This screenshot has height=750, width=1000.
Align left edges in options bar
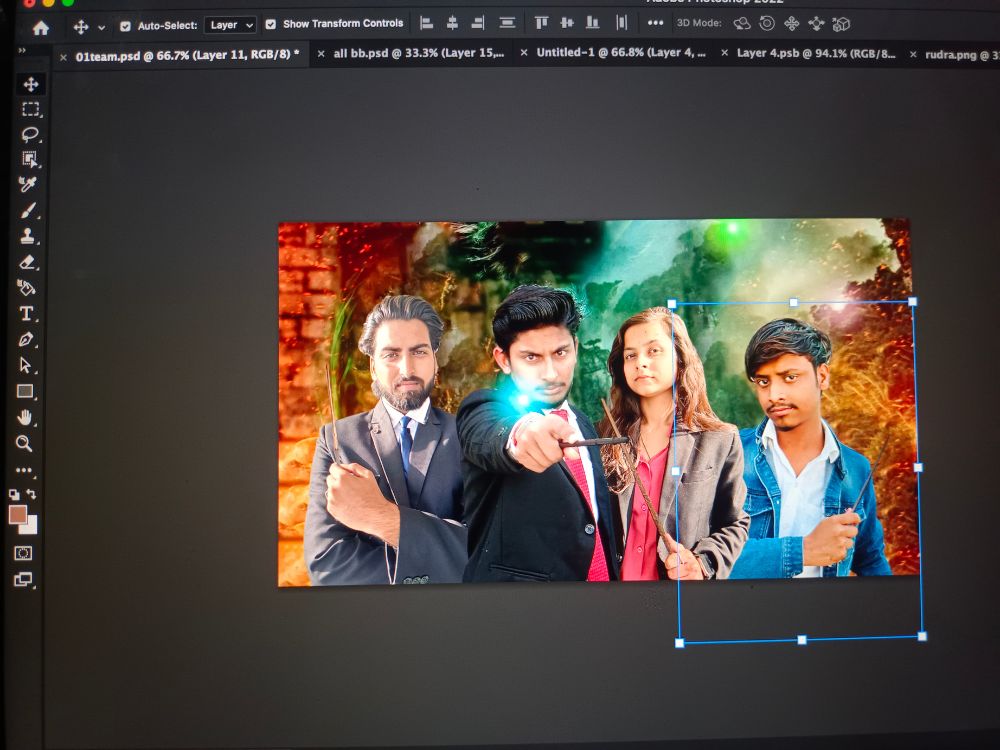[x=427, y=24]
